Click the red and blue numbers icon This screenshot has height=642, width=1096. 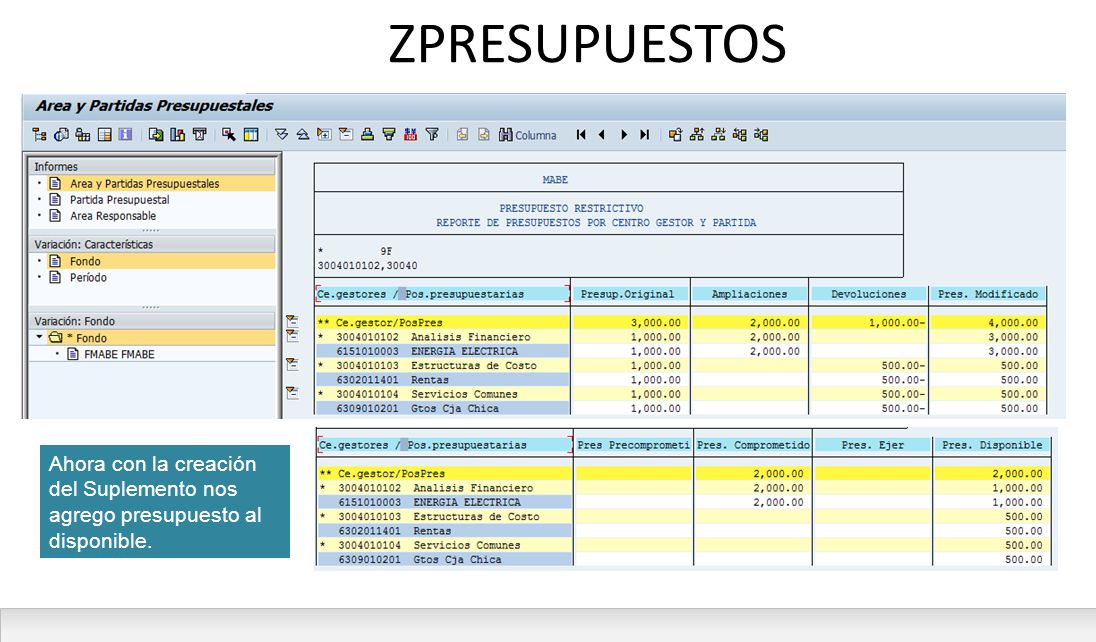411,134
